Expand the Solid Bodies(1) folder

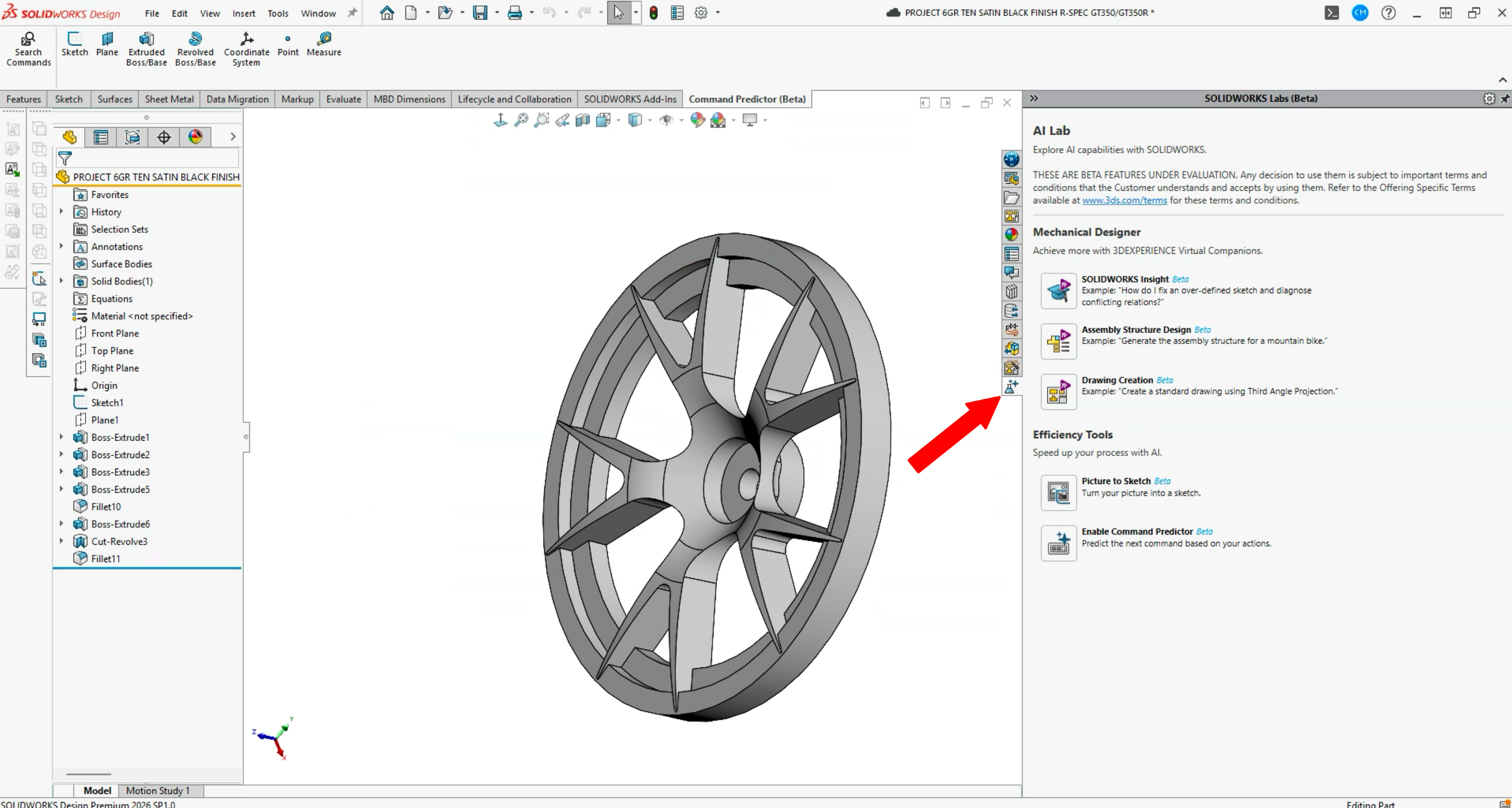click(x=61, y=281)
